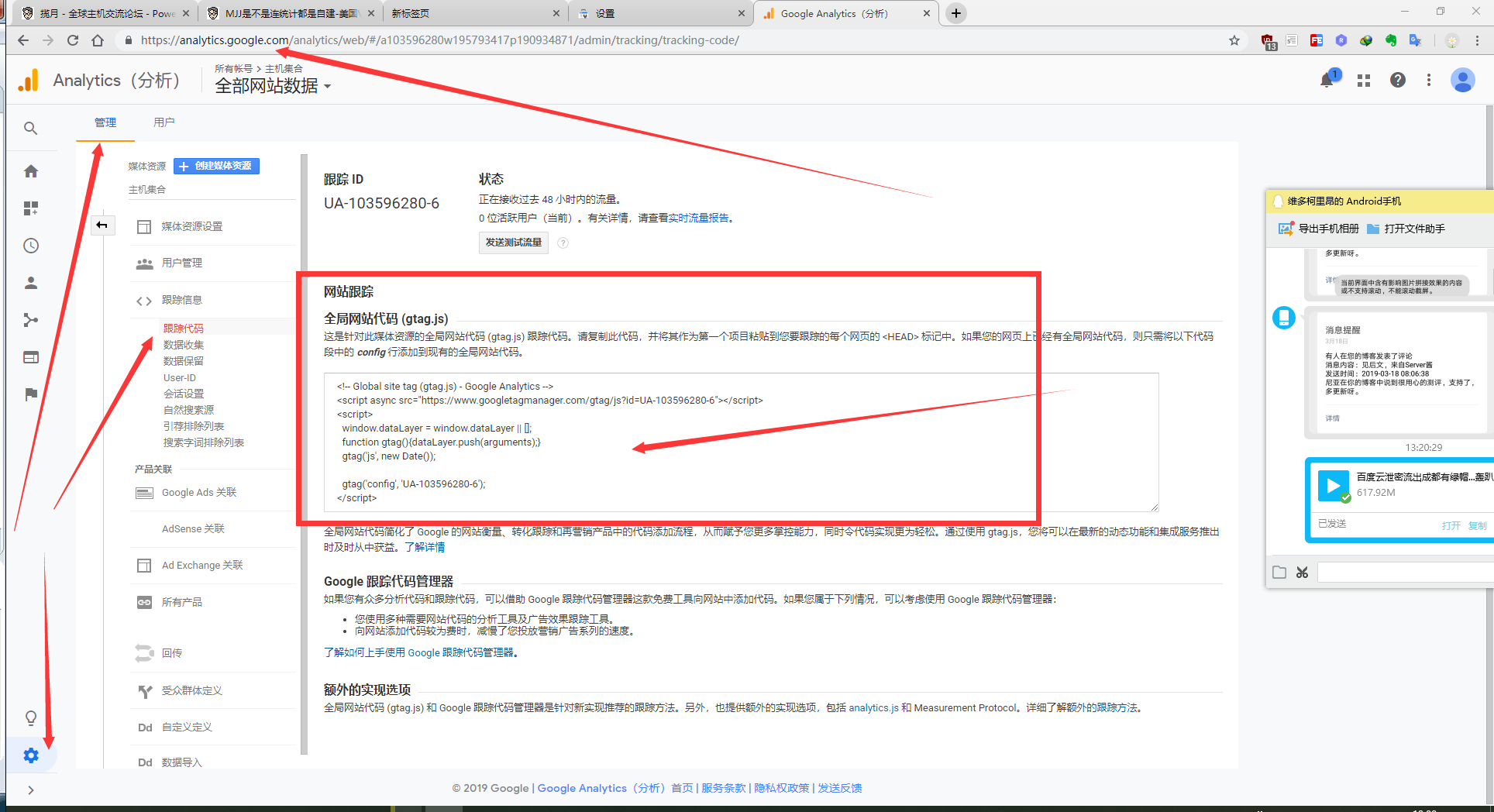The image size is (1494, 812).
Task: Go to Home in the left sidebar
Action: click(31, 171)
